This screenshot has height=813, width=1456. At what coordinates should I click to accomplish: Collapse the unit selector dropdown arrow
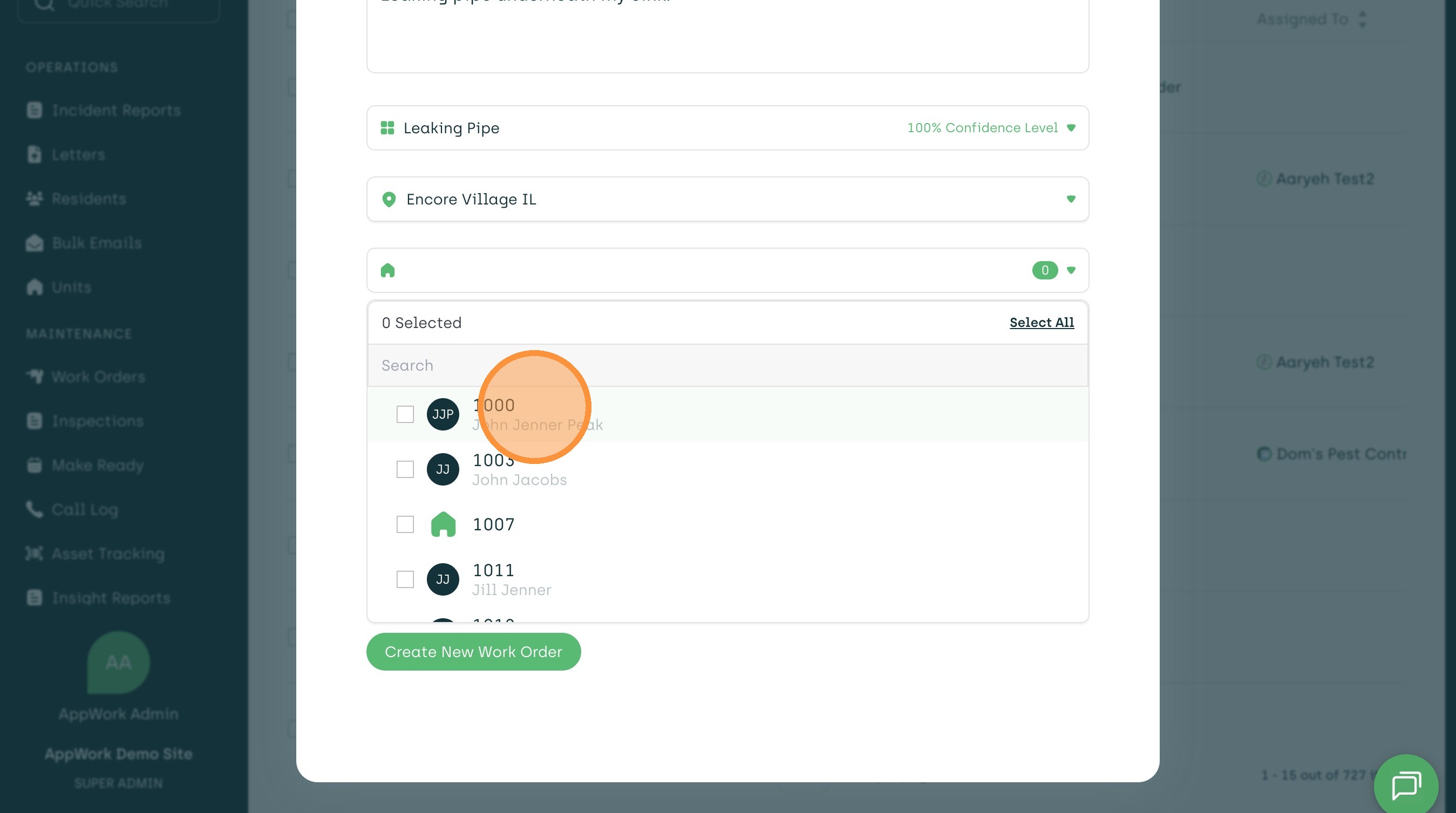click(1071, 270)
